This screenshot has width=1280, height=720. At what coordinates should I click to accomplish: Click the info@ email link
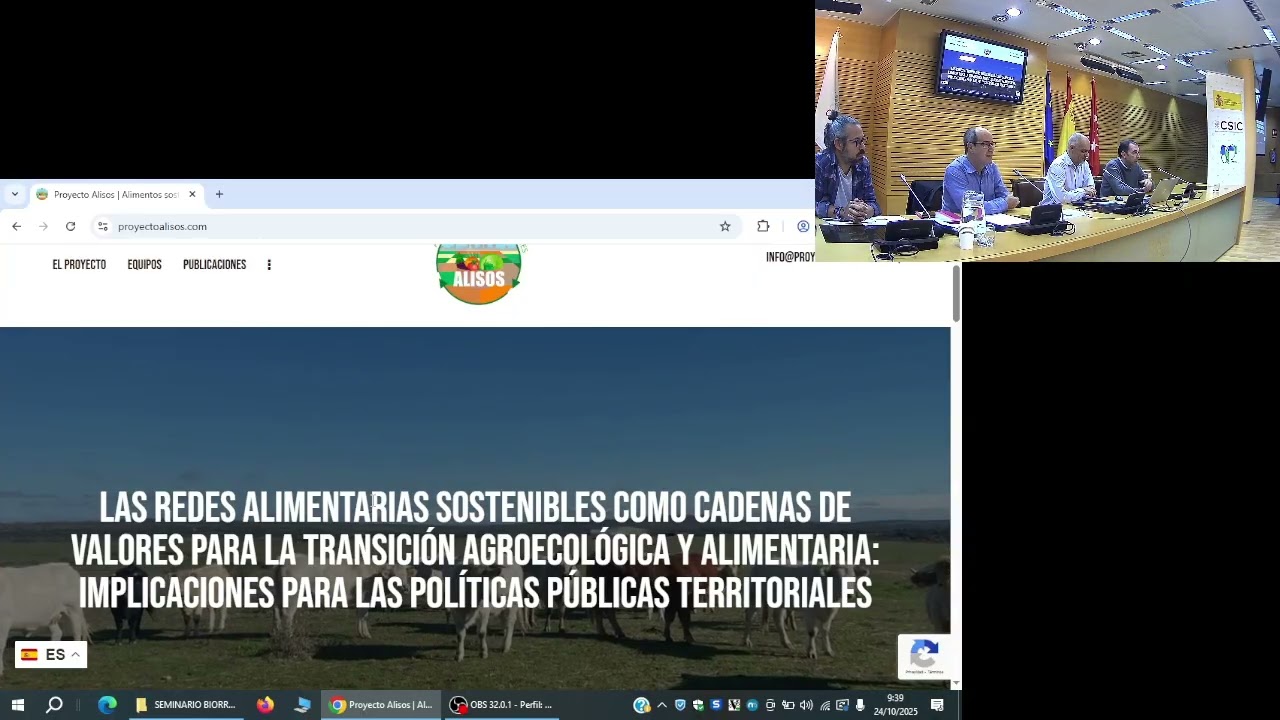click(790, 257)
